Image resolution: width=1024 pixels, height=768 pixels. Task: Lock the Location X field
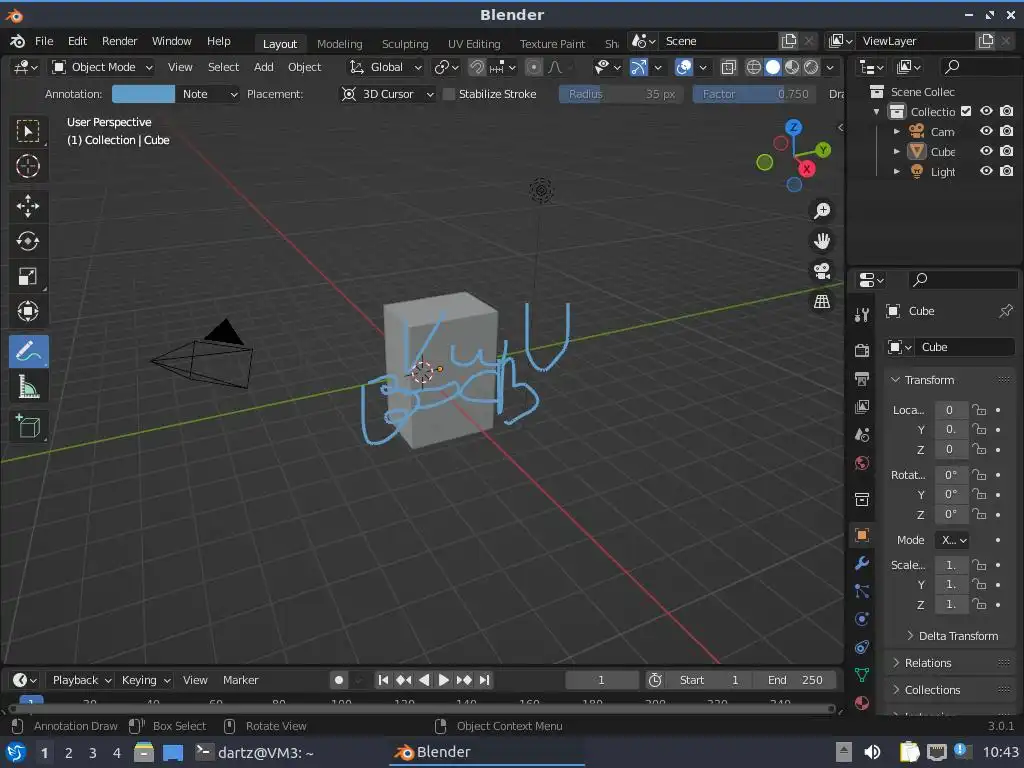[x=978, y=410]
